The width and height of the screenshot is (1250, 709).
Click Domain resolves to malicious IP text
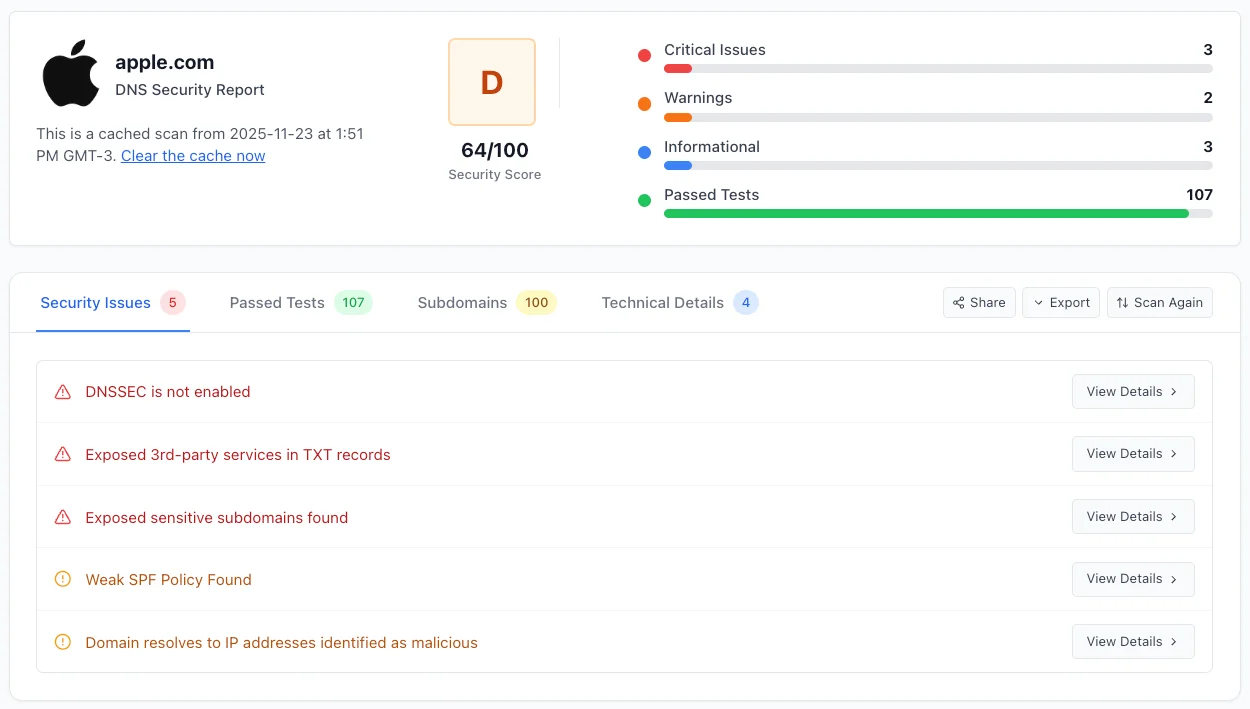(282, 643)
